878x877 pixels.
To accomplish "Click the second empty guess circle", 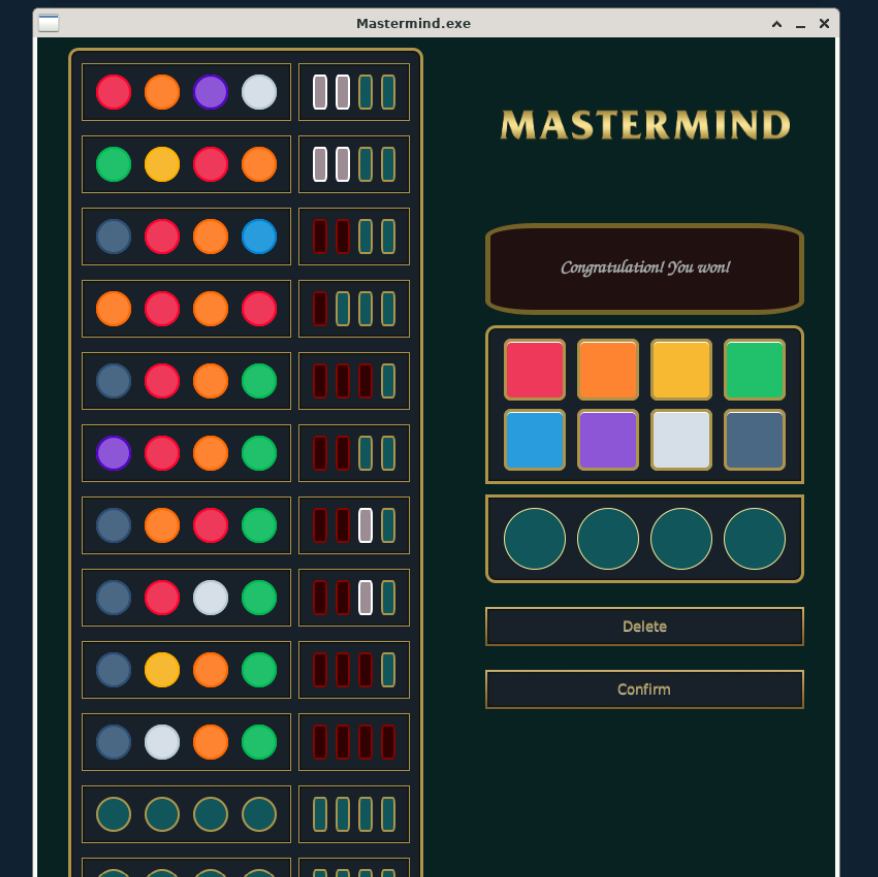I will pos(607,538).
